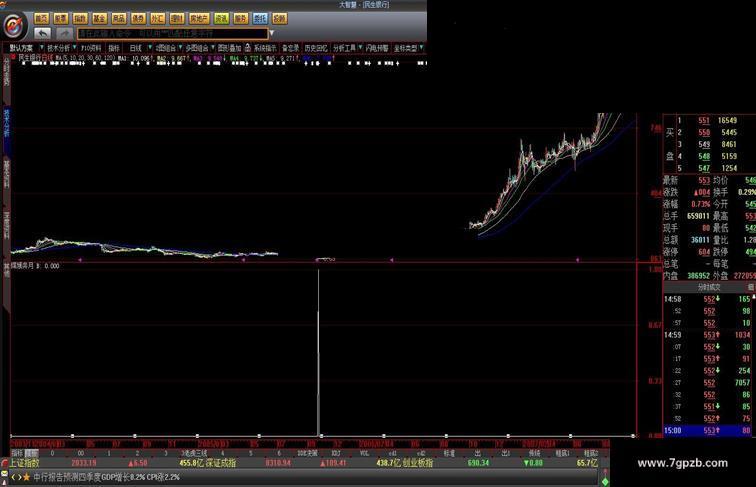The width and height of the screenshot is (756, 487).
Task: Click the star icon in news ticker
Action: click(26, 477)
